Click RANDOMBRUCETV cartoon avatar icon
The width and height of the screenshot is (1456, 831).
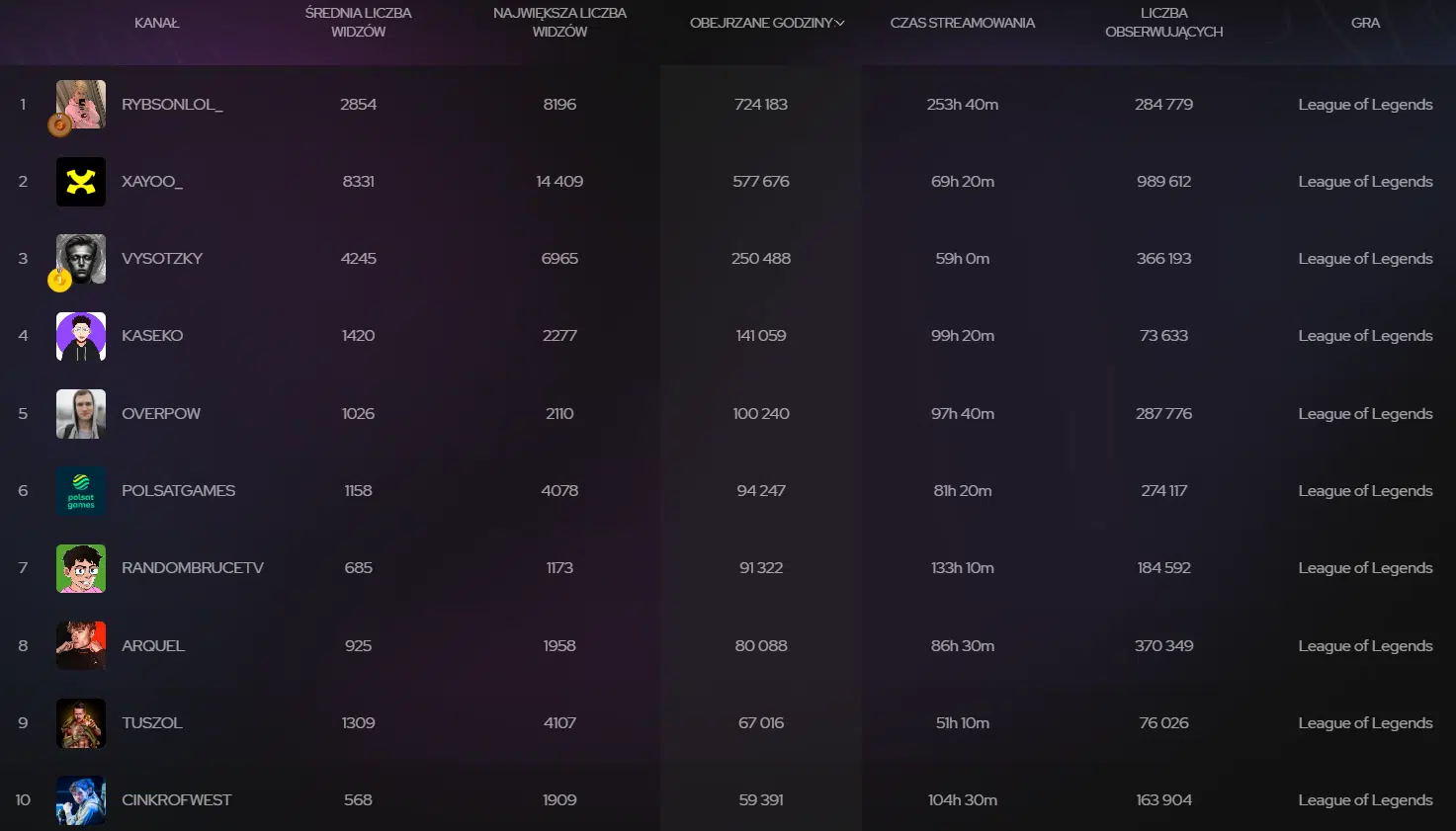coord(81,568)
